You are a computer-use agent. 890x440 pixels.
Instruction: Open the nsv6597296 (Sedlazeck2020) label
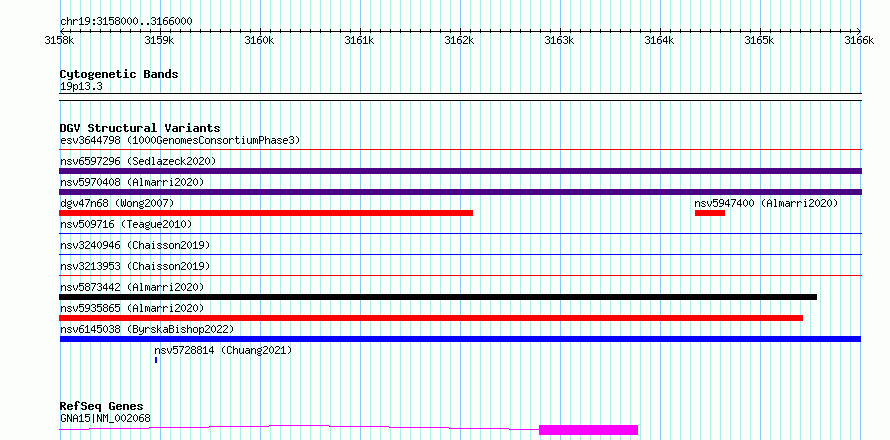point(138,161)
